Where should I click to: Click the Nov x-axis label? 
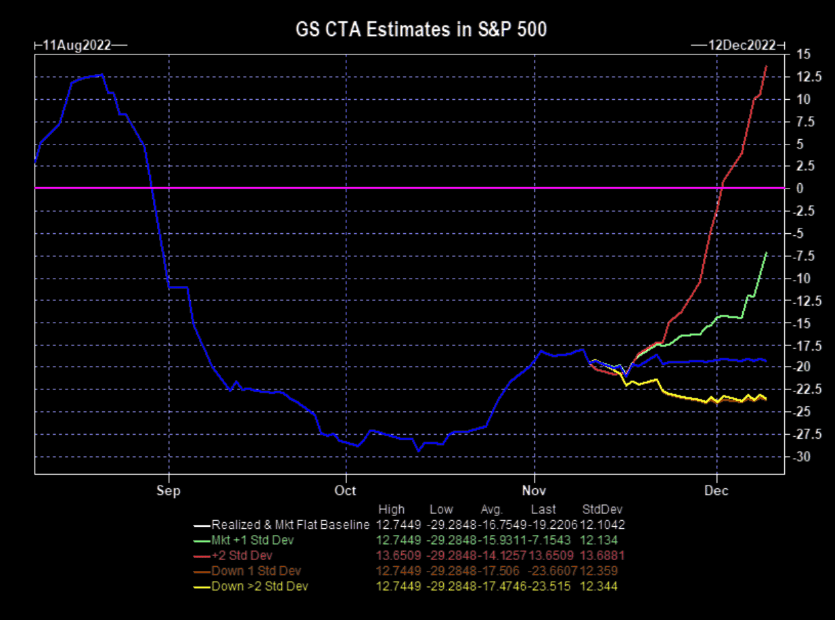point(534,491)
